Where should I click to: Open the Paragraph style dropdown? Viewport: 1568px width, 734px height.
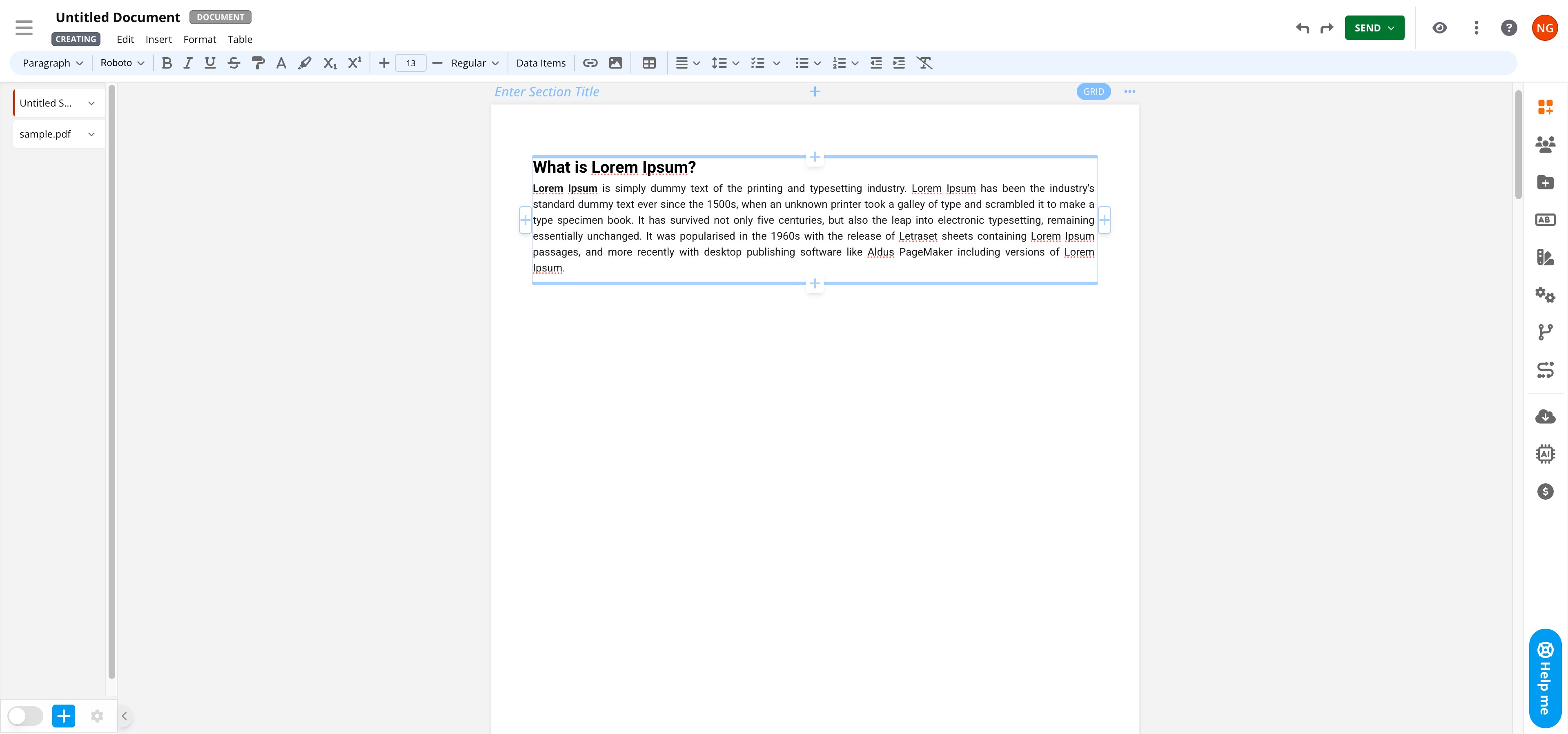pyautogui.click(x=52, y=63)
